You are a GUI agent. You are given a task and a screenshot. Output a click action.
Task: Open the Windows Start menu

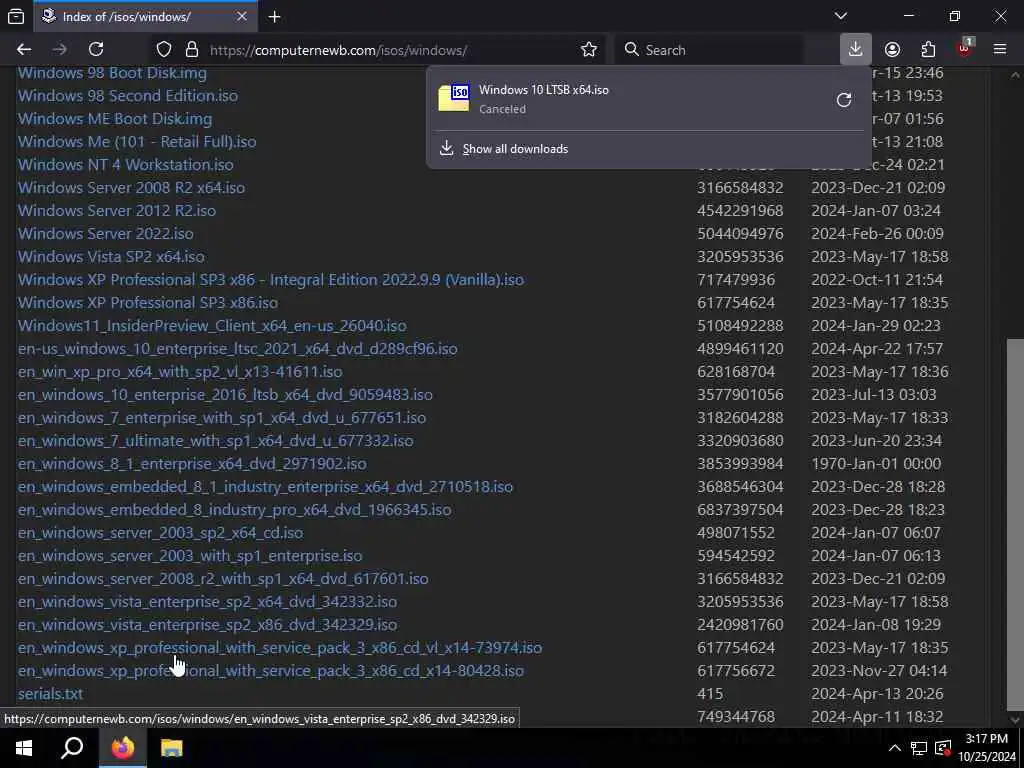pos(24,748)
